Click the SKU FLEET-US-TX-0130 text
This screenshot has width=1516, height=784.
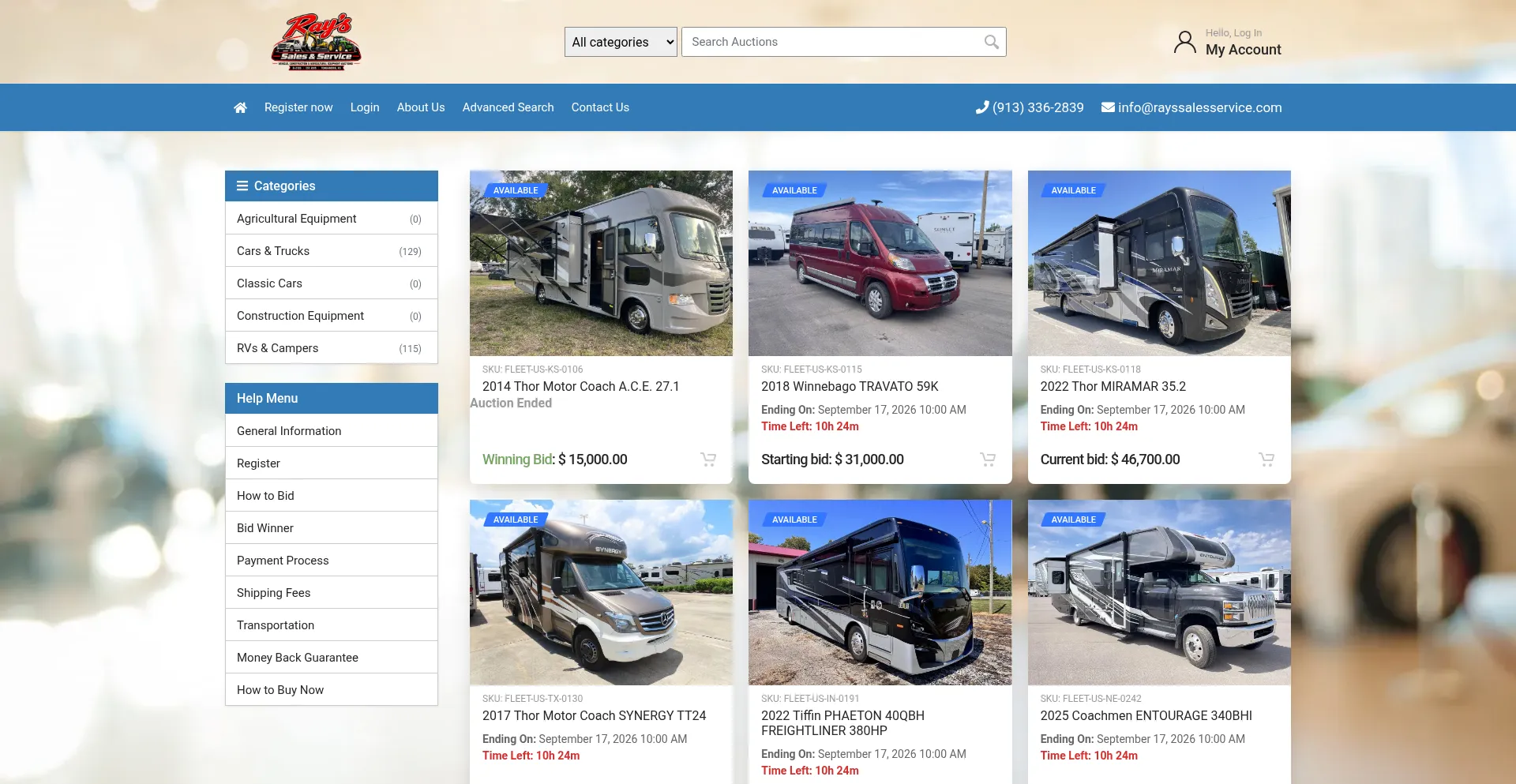[x=533, y=699]
